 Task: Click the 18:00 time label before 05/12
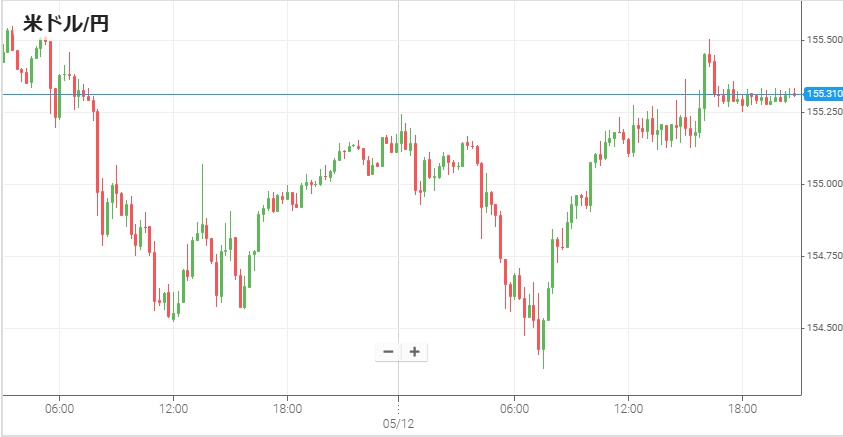[x=287, y=408]
